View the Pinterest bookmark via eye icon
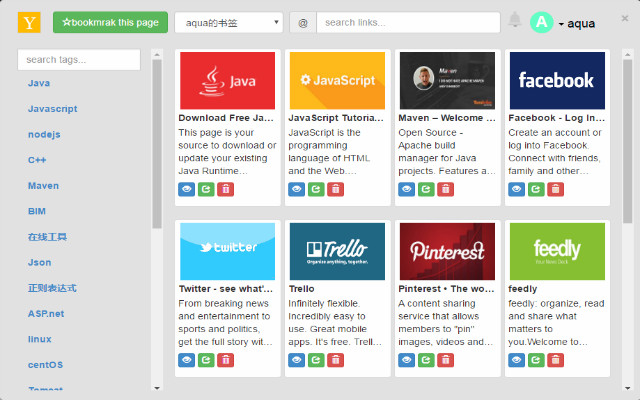 (407, 360)
